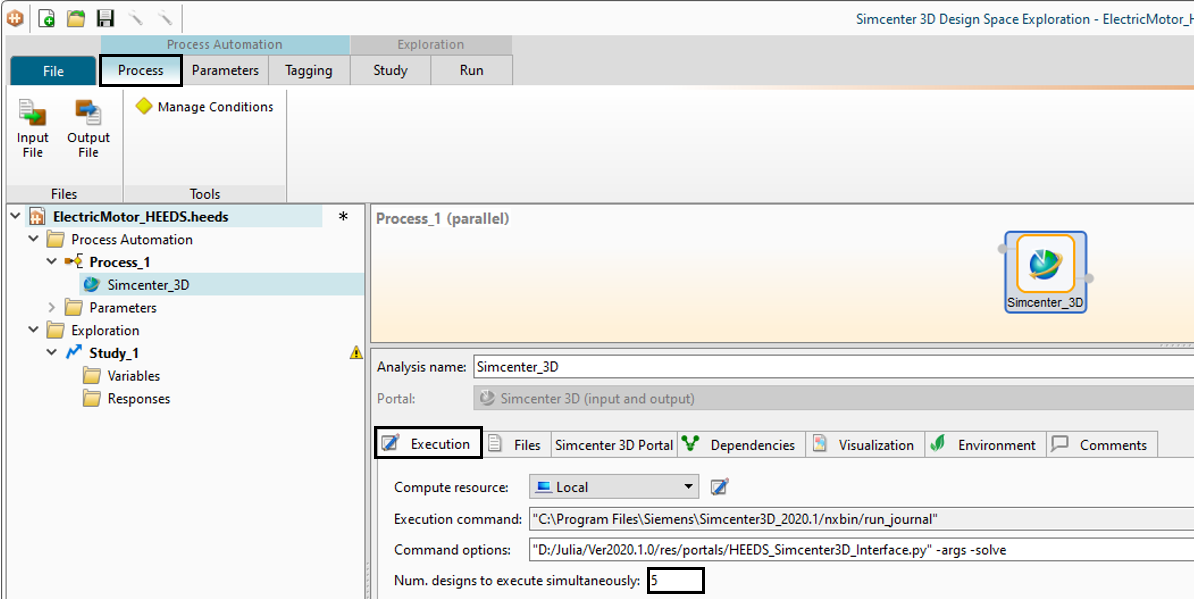1194x599 pixels.
Task: Click the New project icon in title bar
Action: pyautogui.click(x=46, y=18)
